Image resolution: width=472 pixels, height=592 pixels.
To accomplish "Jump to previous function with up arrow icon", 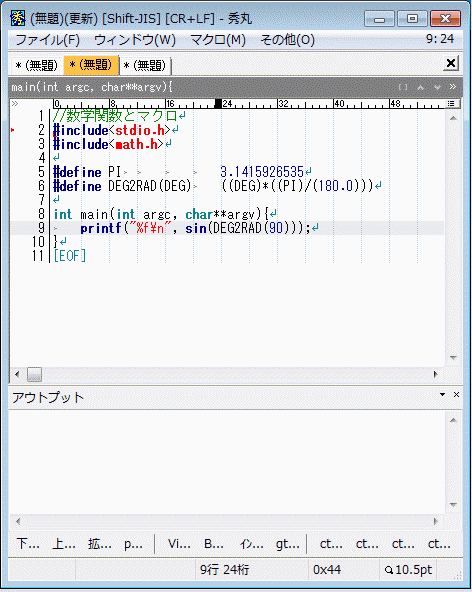I will pyautogui.click(x=420, y=87).
